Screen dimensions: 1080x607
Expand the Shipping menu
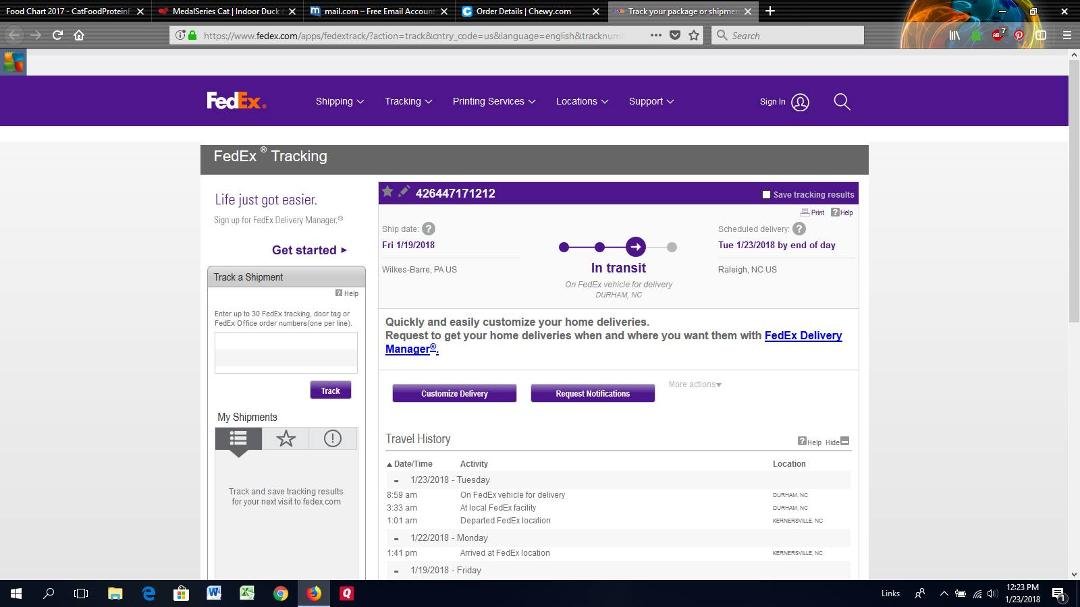pos(340,101)
